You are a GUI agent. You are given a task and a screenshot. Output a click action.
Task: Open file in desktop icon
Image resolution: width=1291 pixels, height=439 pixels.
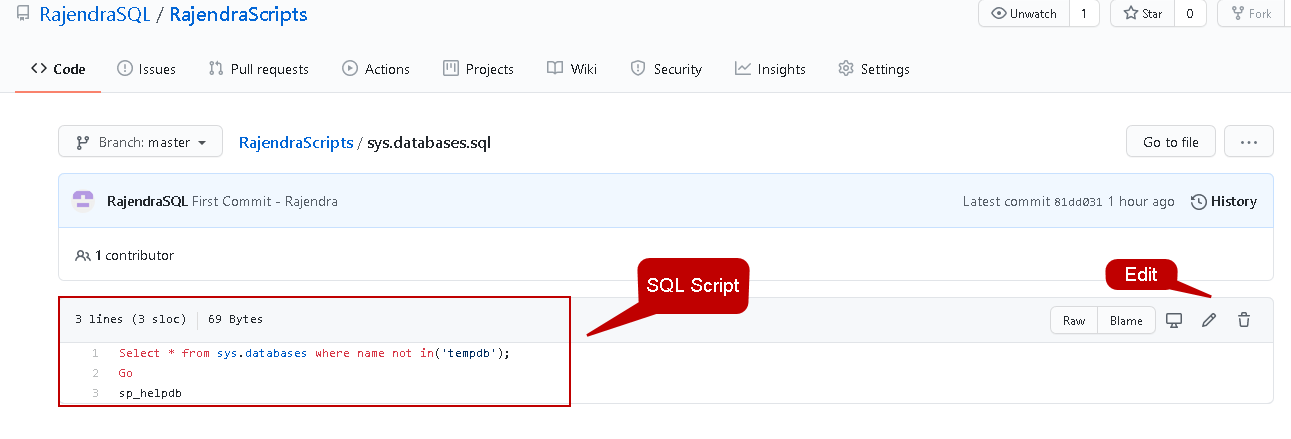pyautogui.click(x=1175, y=320)
